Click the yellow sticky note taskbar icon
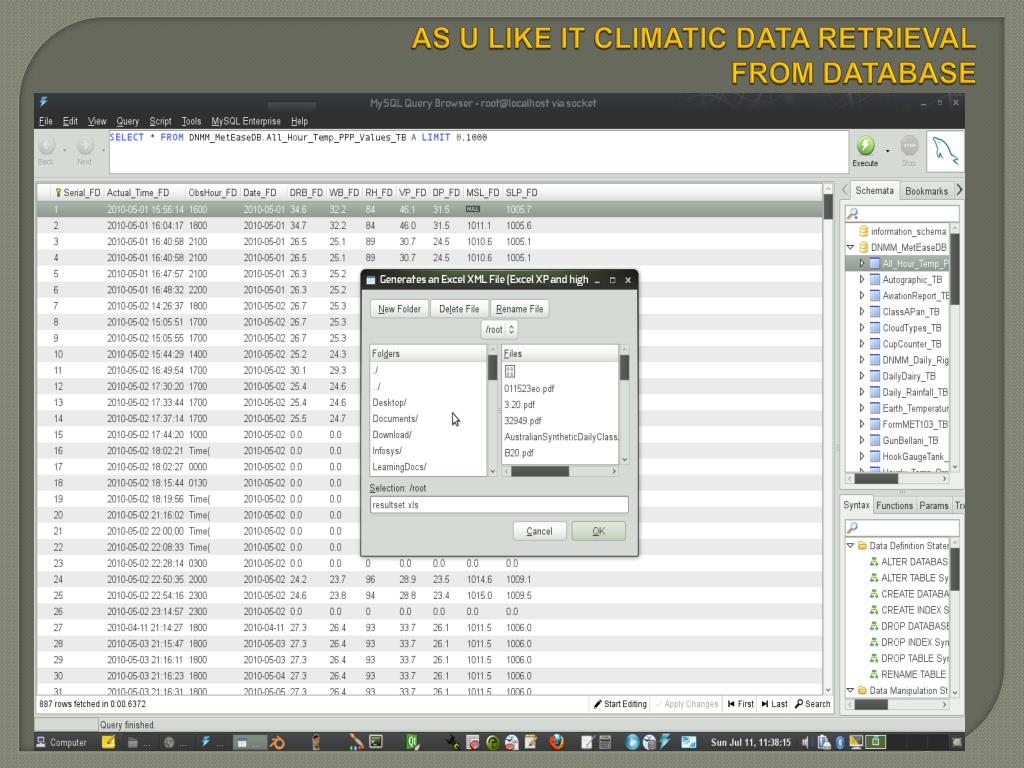The height and width of the screenshot is (768, 1024). 108,742
